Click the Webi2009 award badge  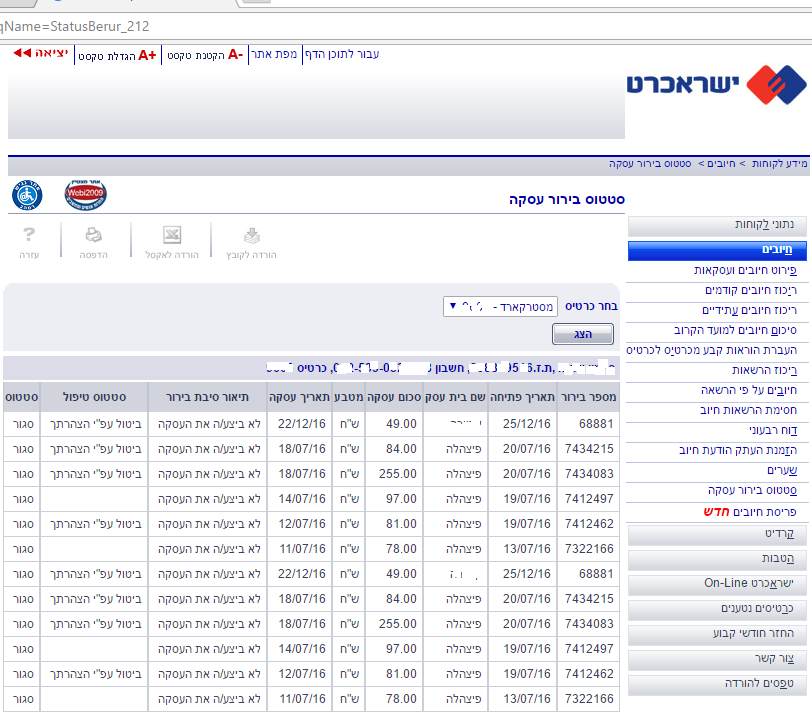(x=85, y=195)
